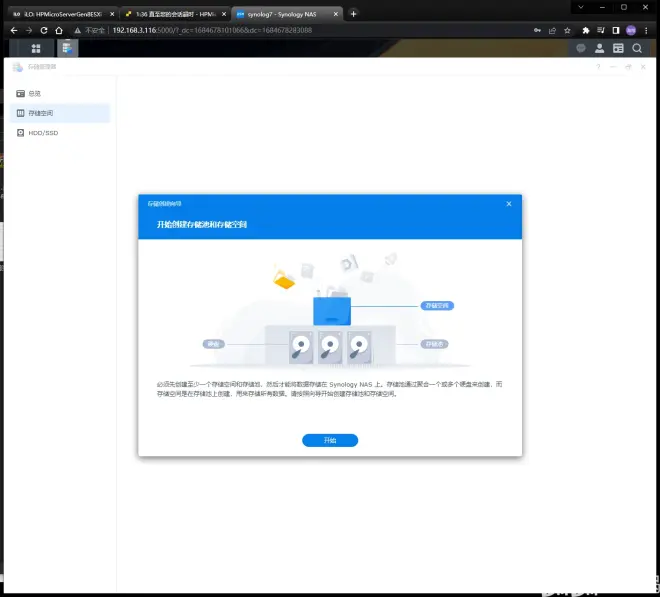Click the Storage Manager icon in DSM taskbar
This screenshot has height=597, width=660.
(x=67, y=48)
